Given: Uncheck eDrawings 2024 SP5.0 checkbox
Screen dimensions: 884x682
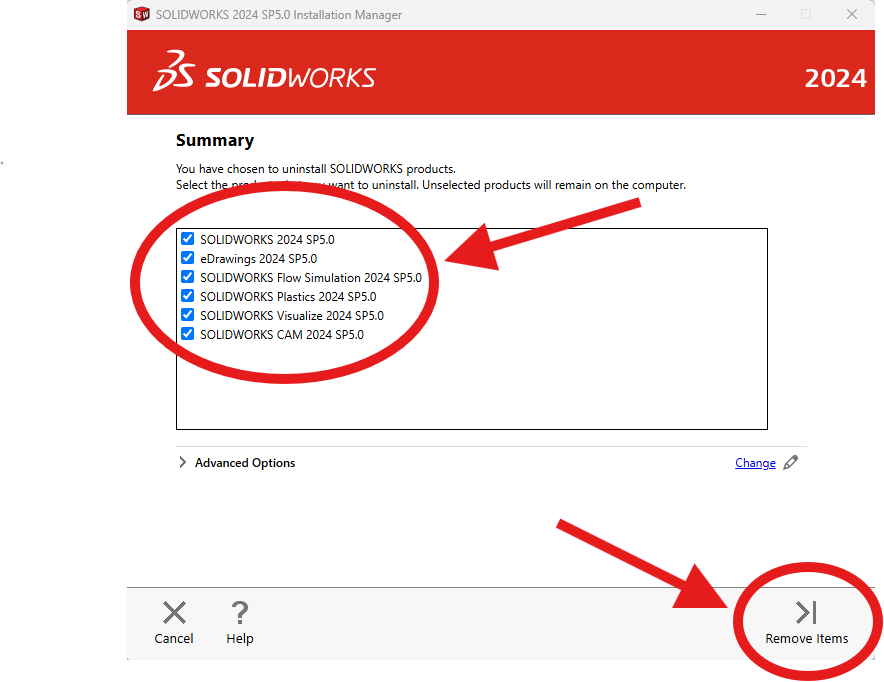Looking at the screenshot, I should pos(188,258).
